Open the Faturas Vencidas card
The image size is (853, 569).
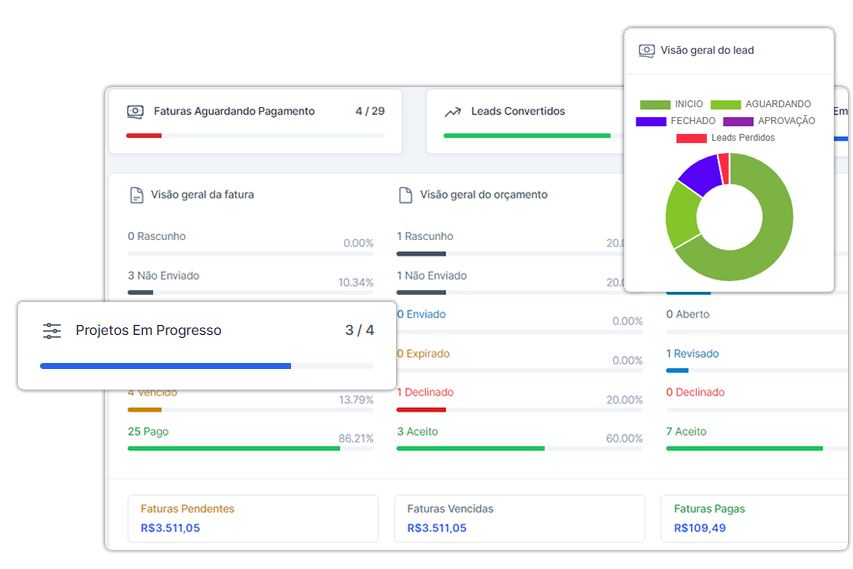[x=520, y=518]
